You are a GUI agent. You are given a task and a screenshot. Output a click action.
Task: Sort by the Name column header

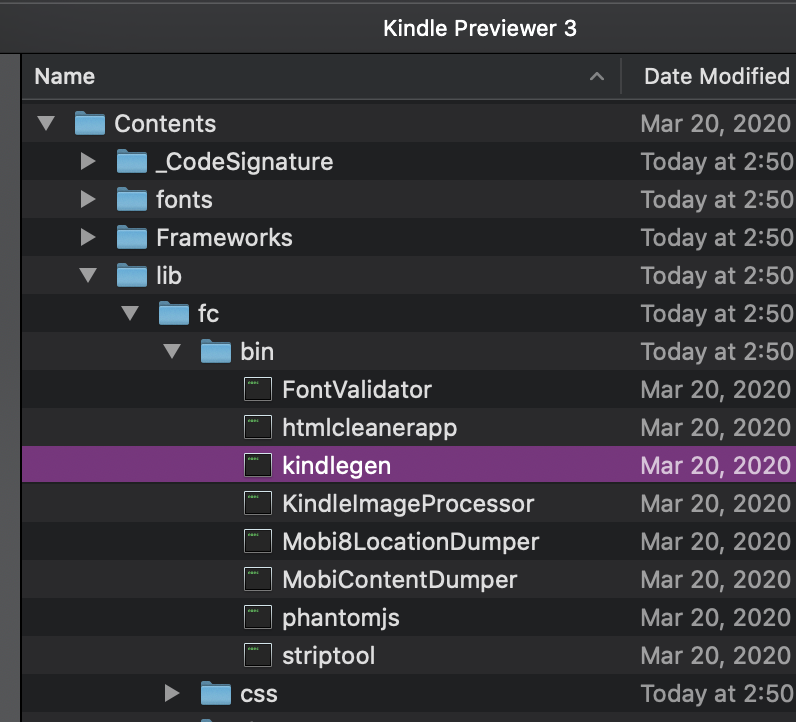pos(64,77)
